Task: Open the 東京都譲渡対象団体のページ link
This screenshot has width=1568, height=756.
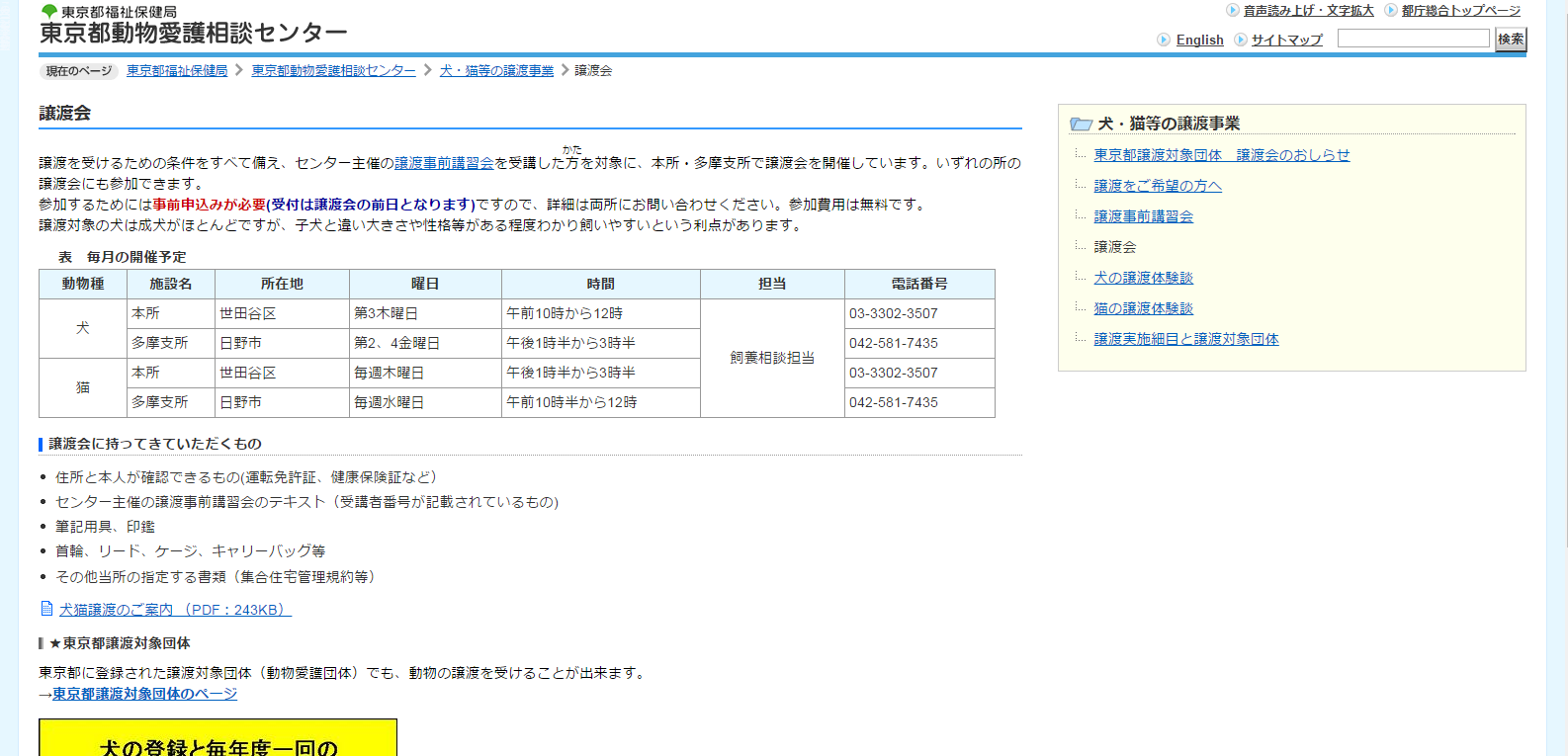Action: point(144,694)
